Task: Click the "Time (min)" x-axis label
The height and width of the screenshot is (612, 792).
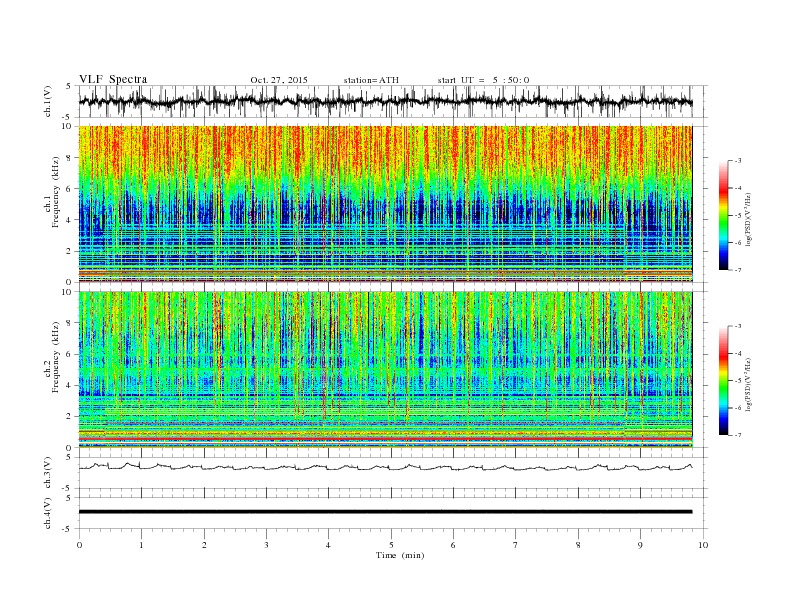Action: click(x=400, y=555)
